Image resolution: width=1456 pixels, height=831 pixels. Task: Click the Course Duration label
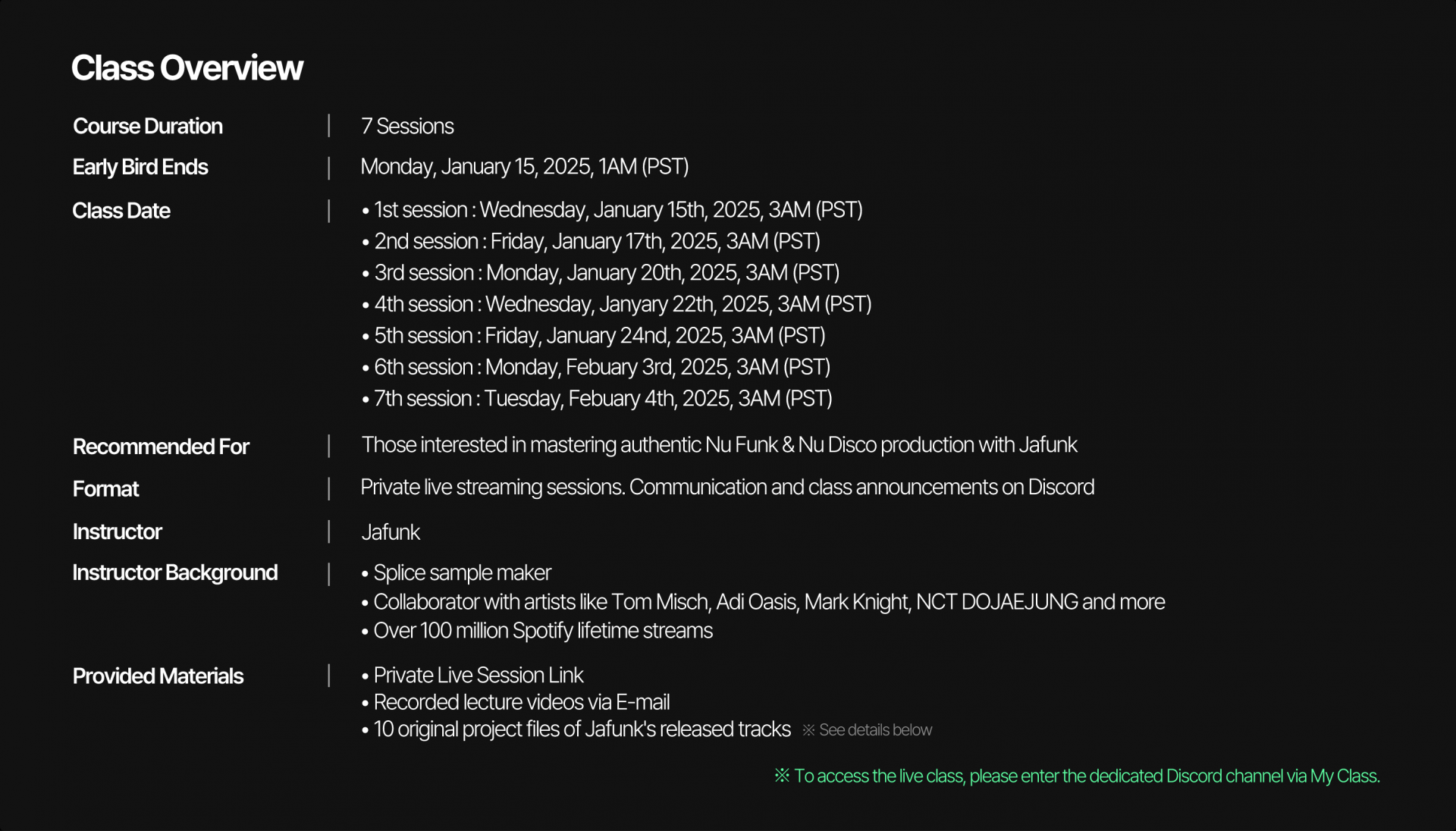coord(148,126)
